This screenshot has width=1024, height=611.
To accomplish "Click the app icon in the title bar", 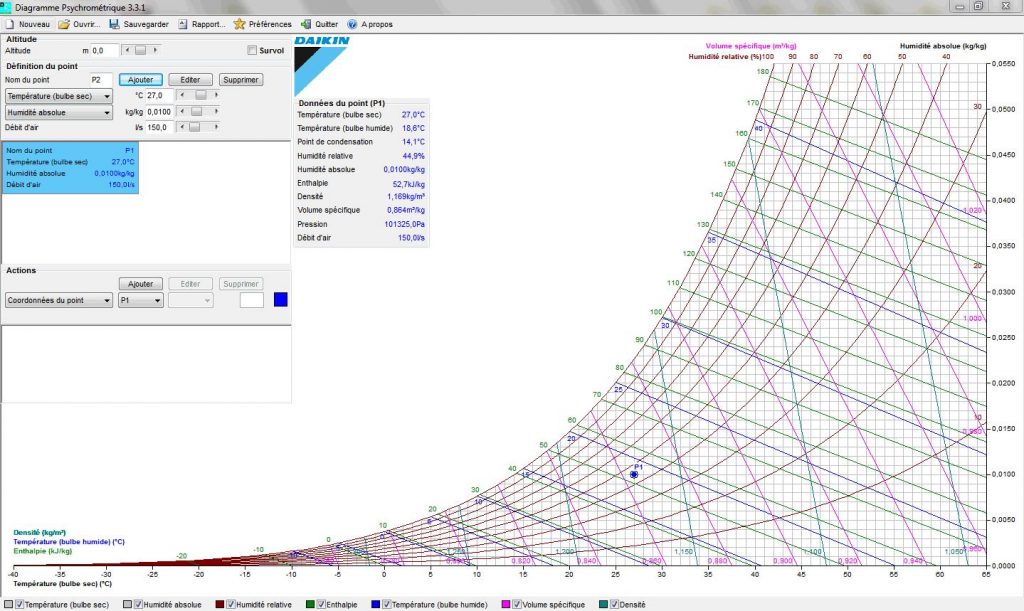I will [x=6, y=7].
